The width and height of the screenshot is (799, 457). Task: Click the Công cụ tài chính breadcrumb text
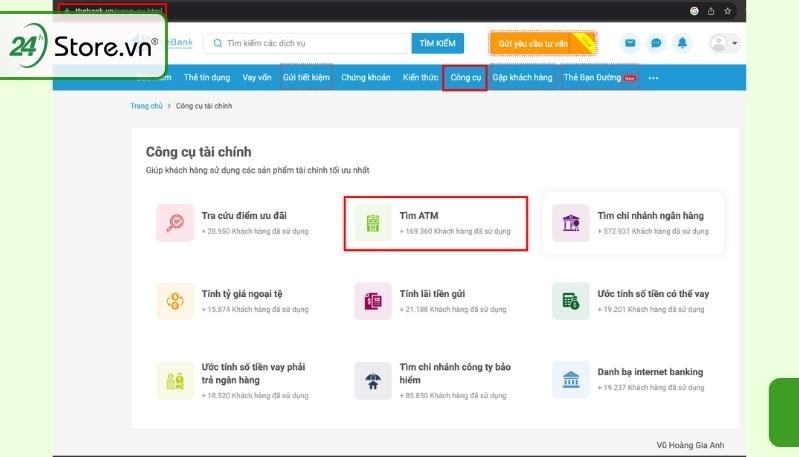(204, 106)
